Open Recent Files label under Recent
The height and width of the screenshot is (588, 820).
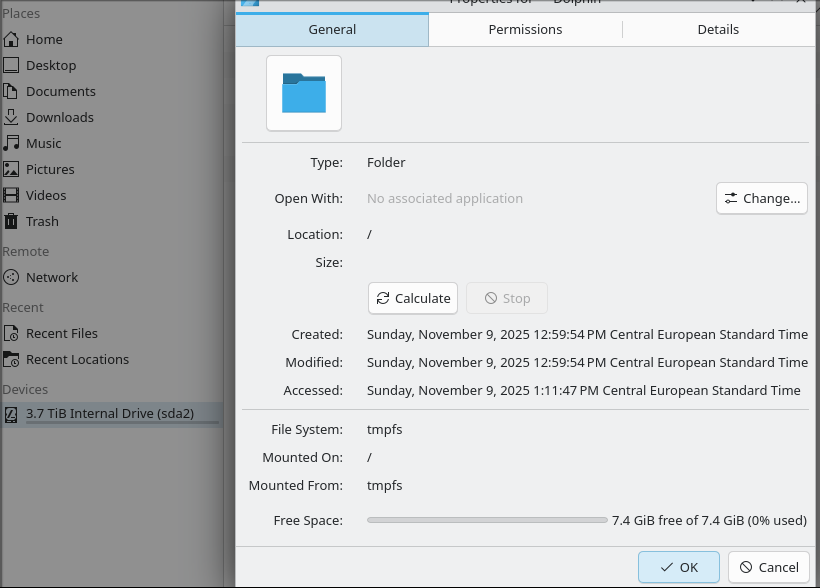[62, 333]
